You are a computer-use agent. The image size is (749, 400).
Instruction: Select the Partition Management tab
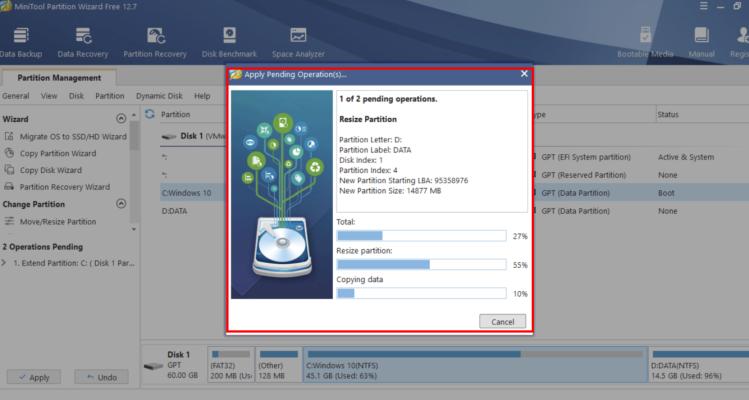pos(59,78)
